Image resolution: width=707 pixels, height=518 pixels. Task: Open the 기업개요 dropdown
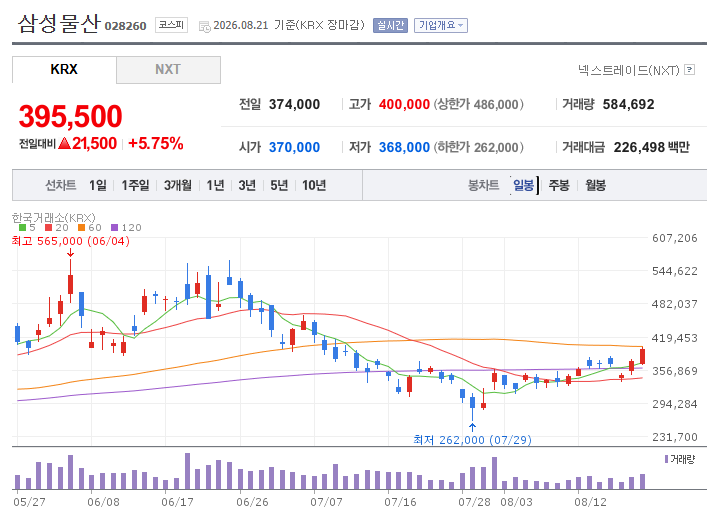click(x=441, y=25)
